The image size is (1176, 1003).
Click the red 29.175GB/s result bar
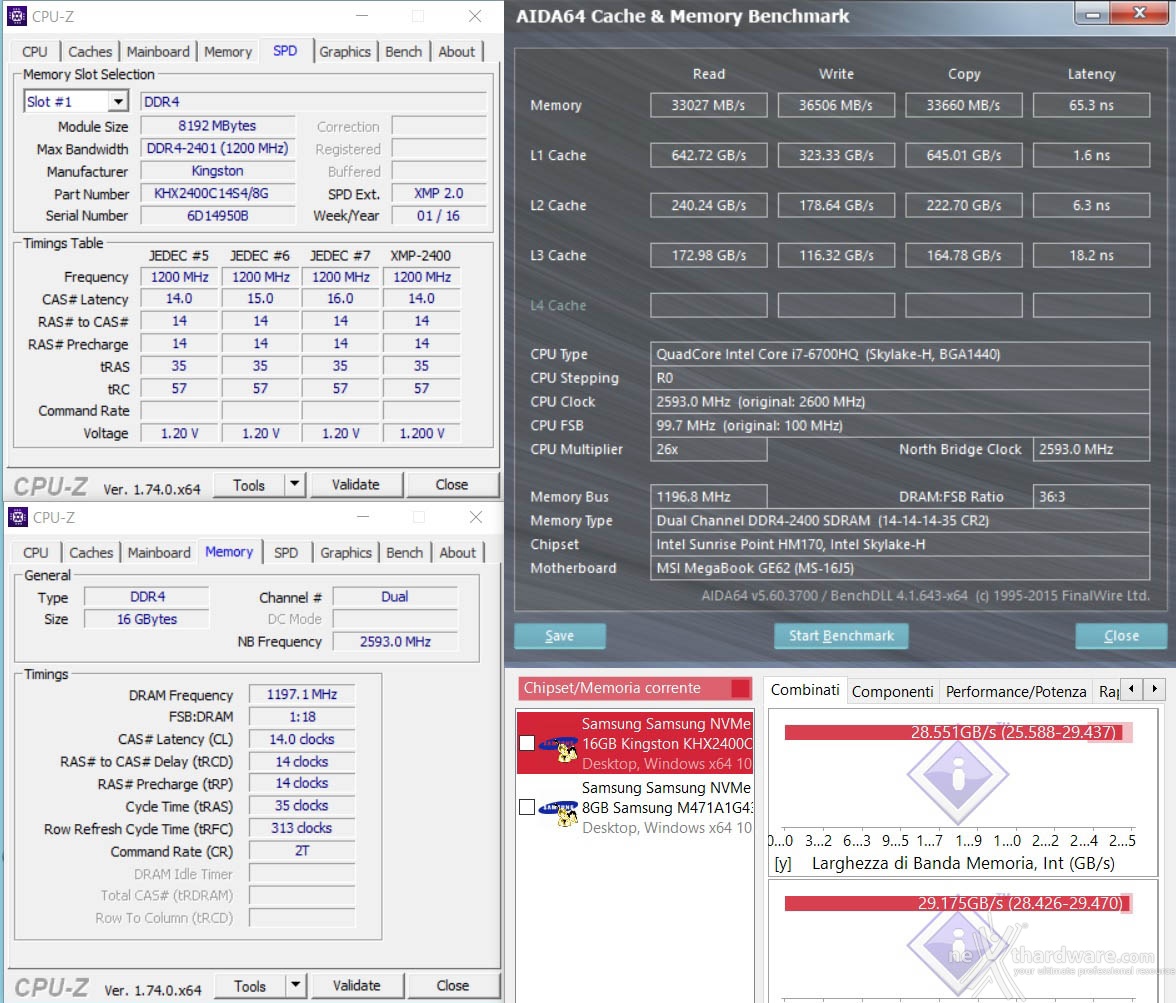956,902
